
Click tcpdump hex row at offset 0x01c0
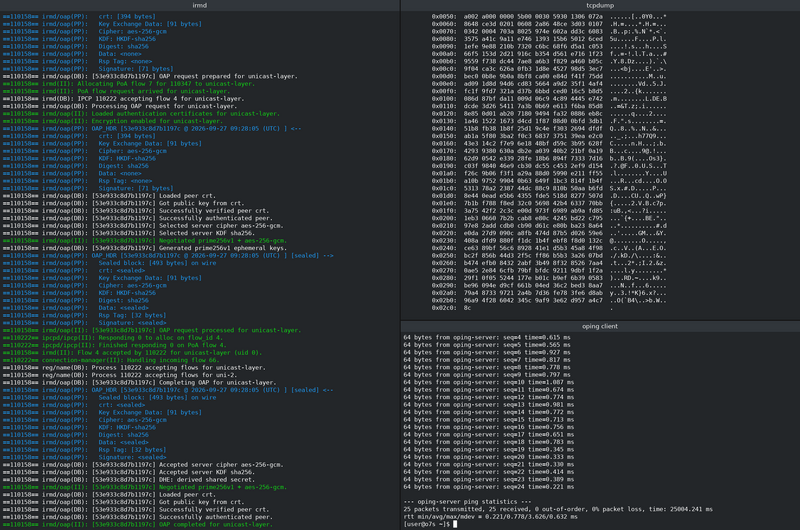(x=549, y=188)
